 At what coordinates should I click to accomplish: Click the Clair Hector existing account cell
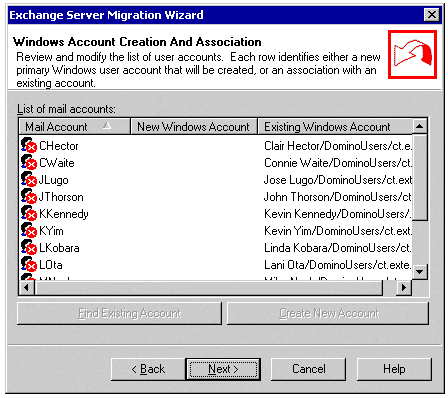tap(338, 146)
